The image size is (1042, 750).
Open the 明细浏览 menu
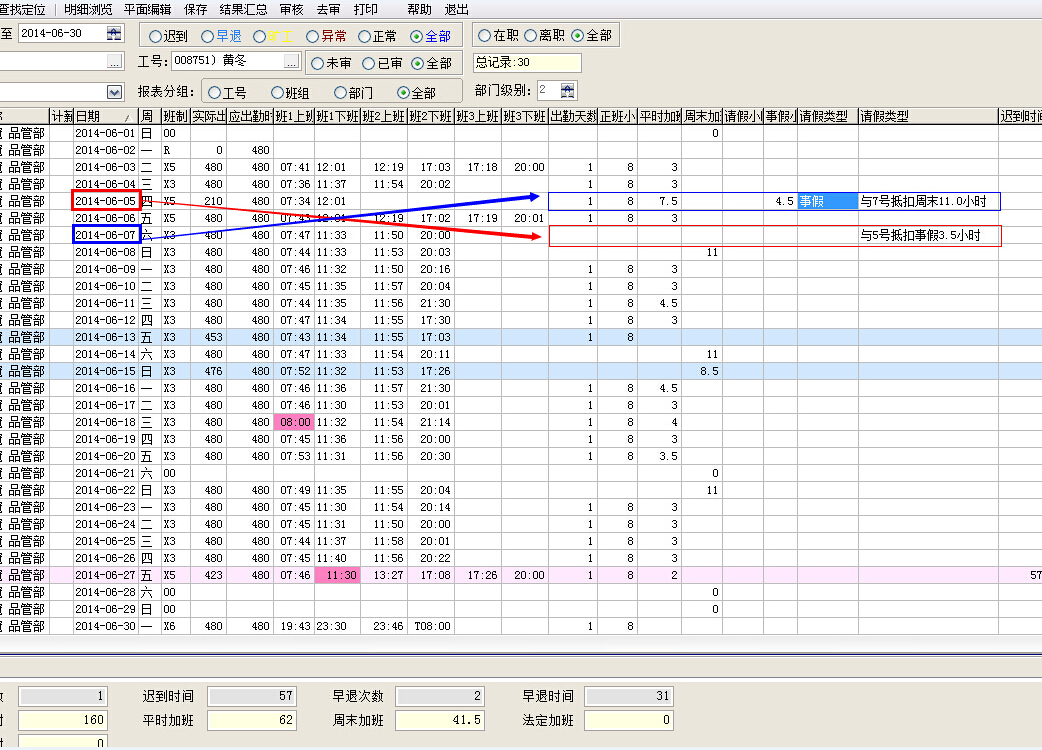[x=88, y=9]
